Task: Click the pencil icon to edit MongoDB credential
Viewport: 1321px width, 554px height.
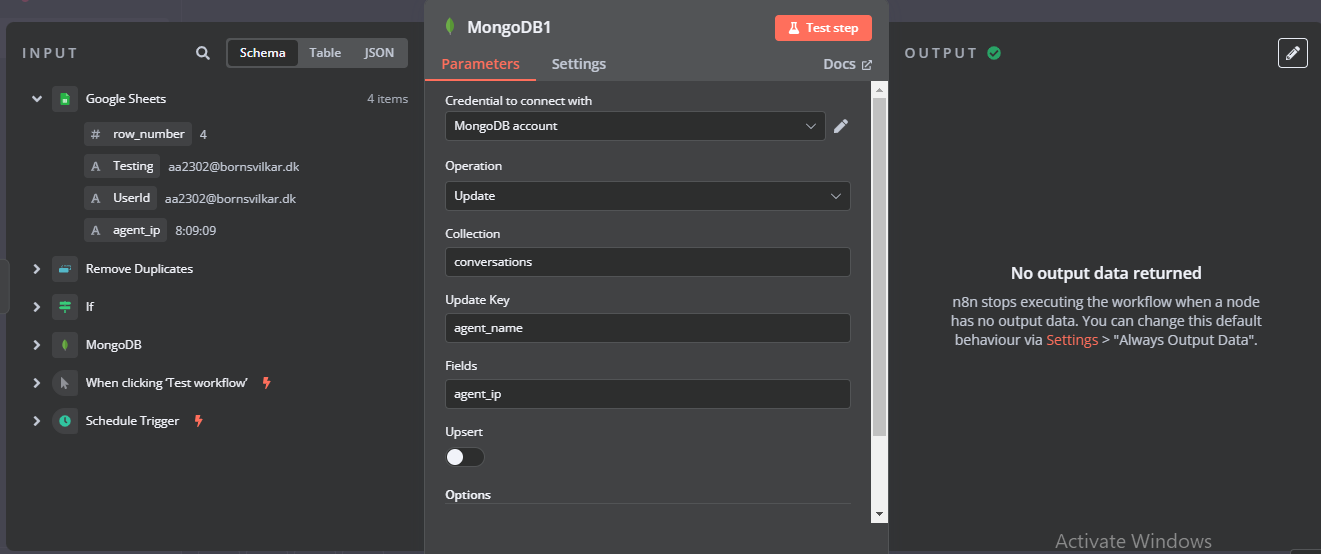Action: click(x=841, y=126)
